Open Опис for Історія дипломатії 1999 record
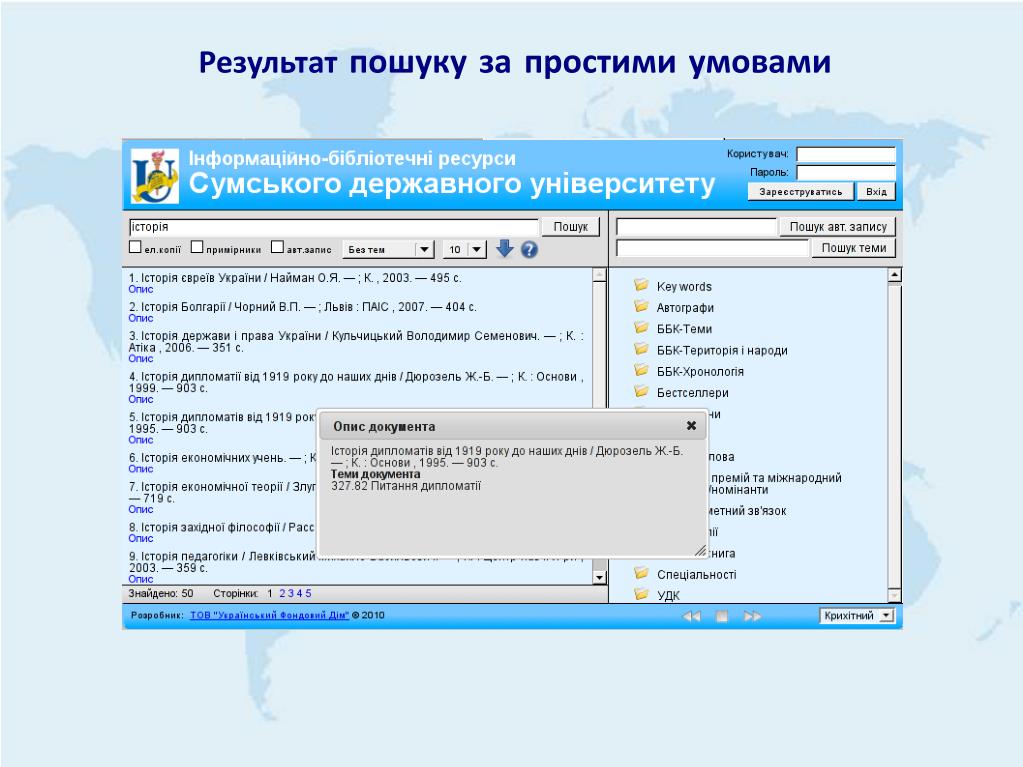 (141, 399)
